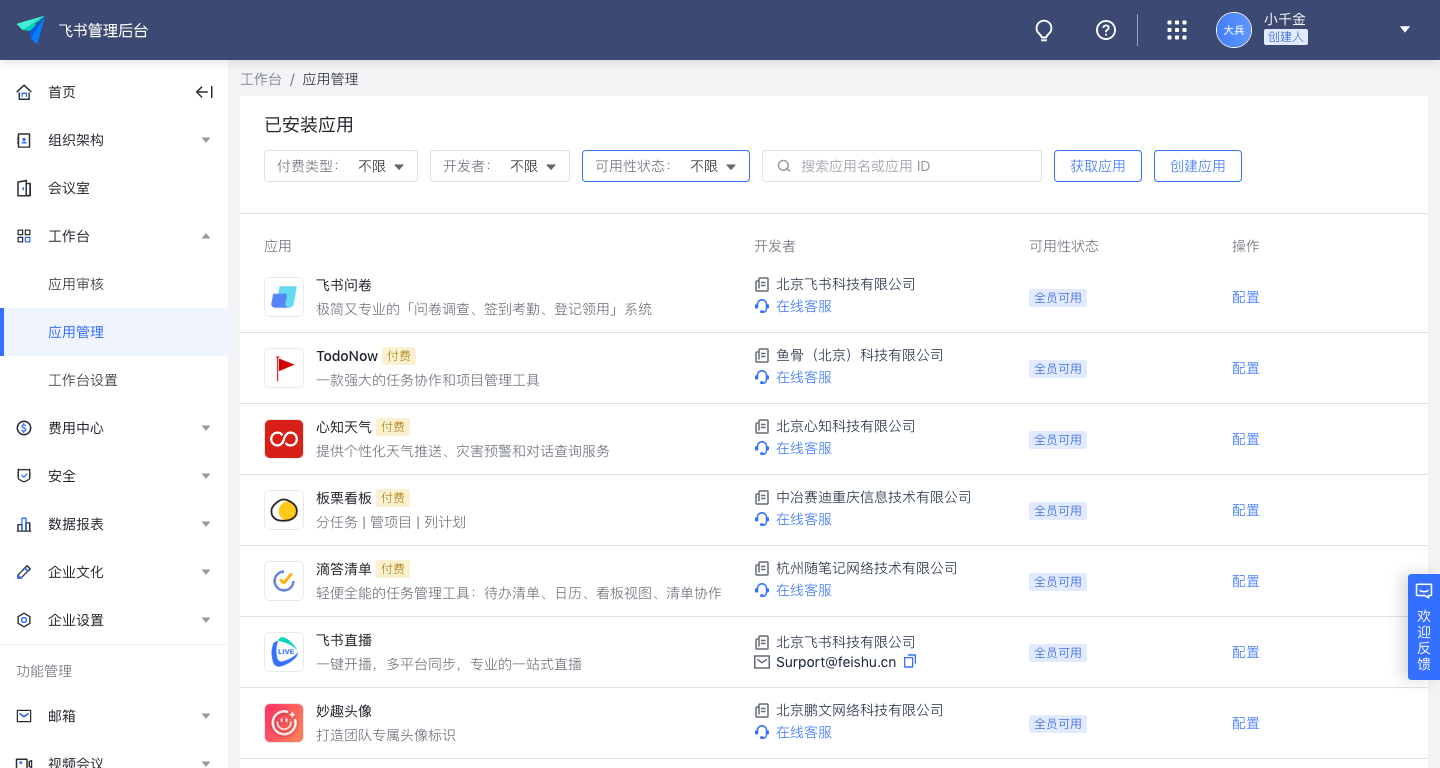Open the user account dropdown arrow
This screenshot has width=1440, height=768.
point(1405,30)
